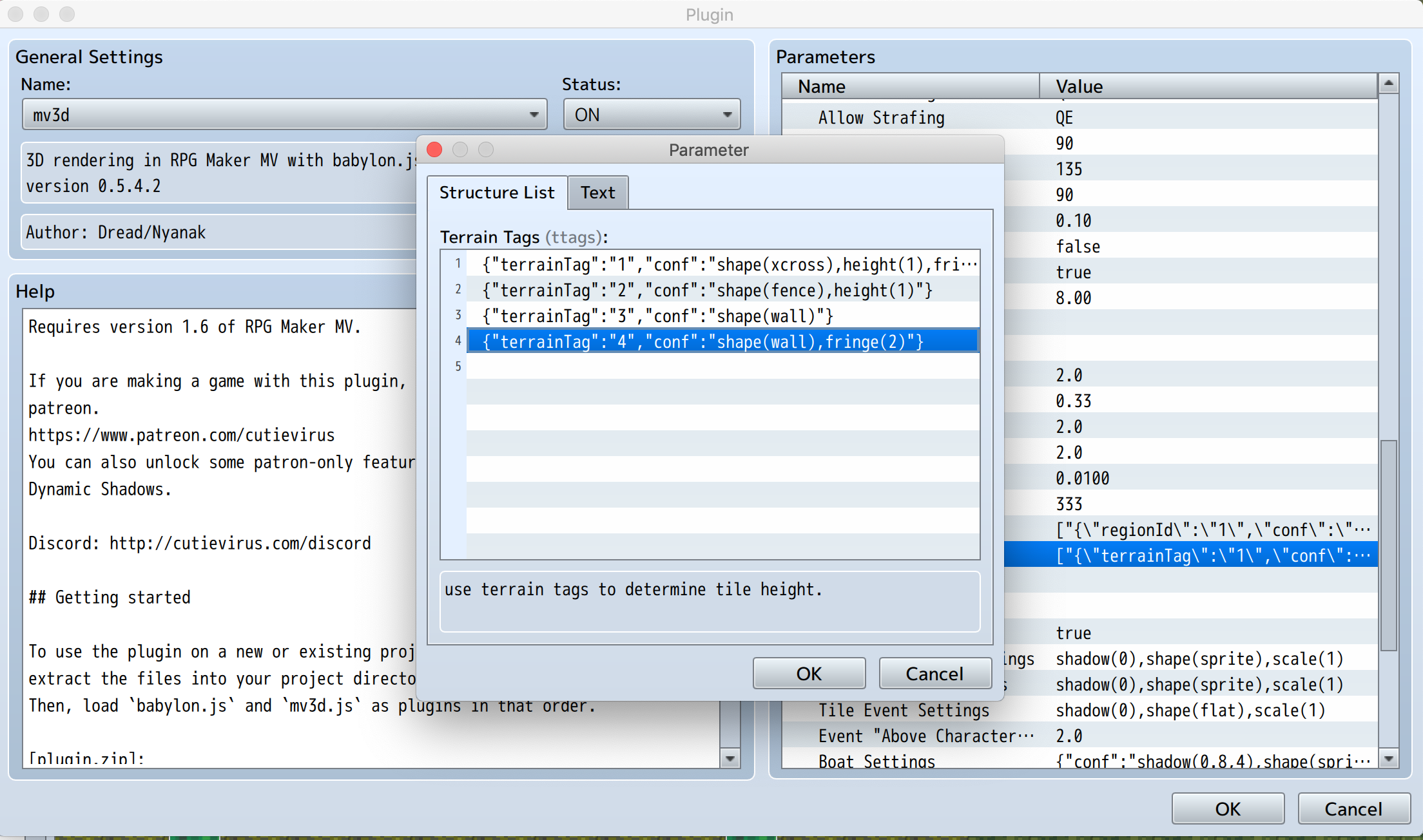This screenshot has width=1423, height=840.
Task: Click empty row 5 in Terrain Tags list
Action: pyautogui.click(x=722, y=367)
